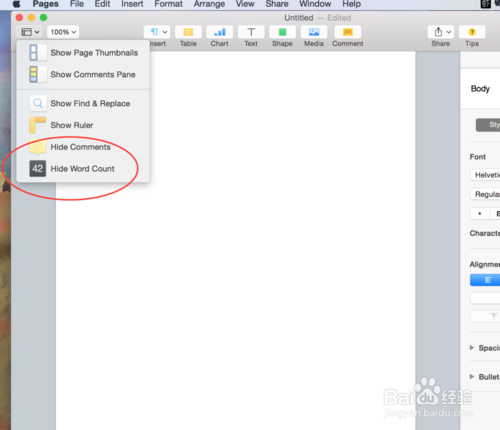
Task: Click the Table toolbar icon
Action: [x=188, y=32]
